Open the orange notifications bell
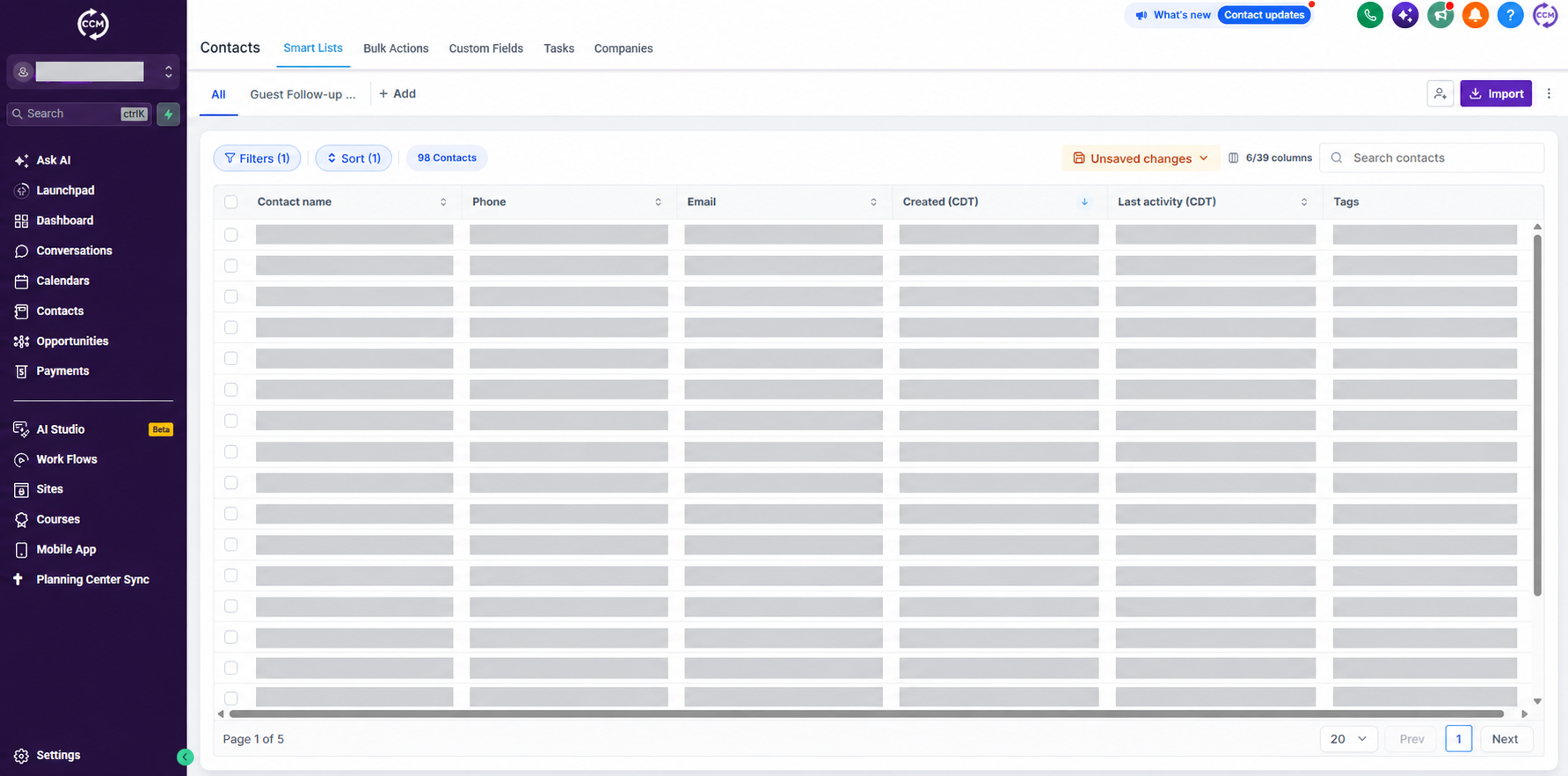 [1476, 15]
